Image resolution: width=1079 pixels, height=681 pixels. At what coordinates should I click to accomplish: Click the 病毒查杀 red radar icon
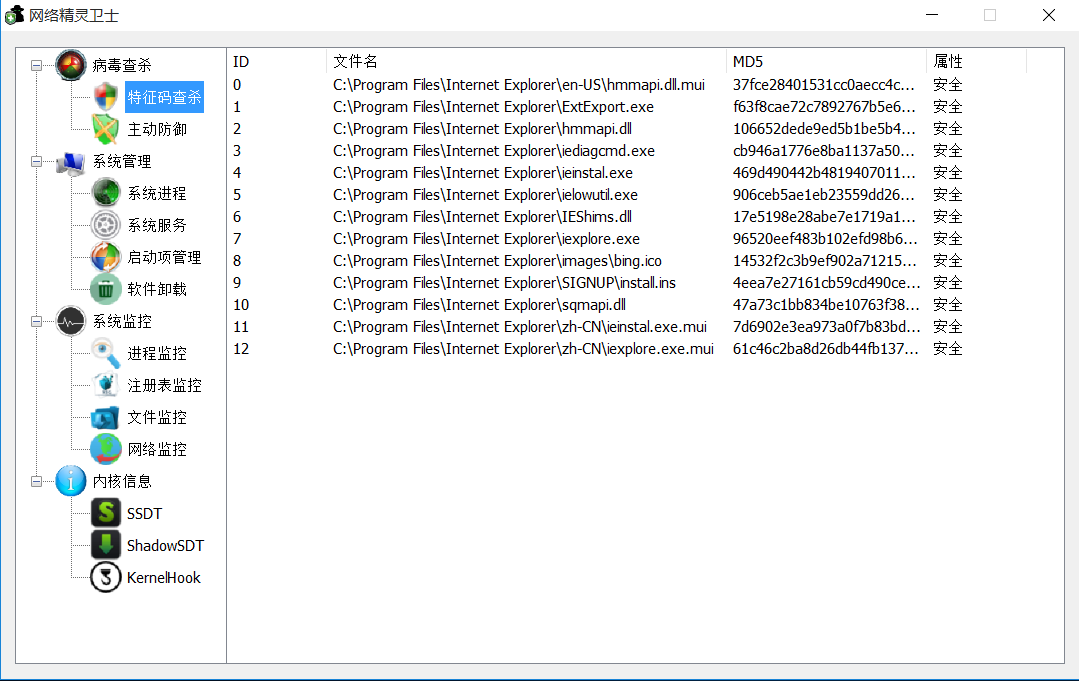(71, 65)
